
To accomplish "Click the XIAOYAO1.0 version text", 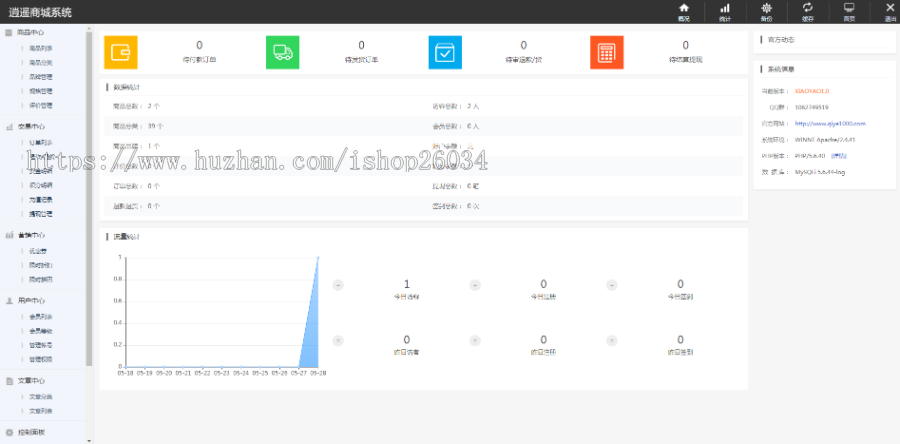I will click(x=812, y=91).
